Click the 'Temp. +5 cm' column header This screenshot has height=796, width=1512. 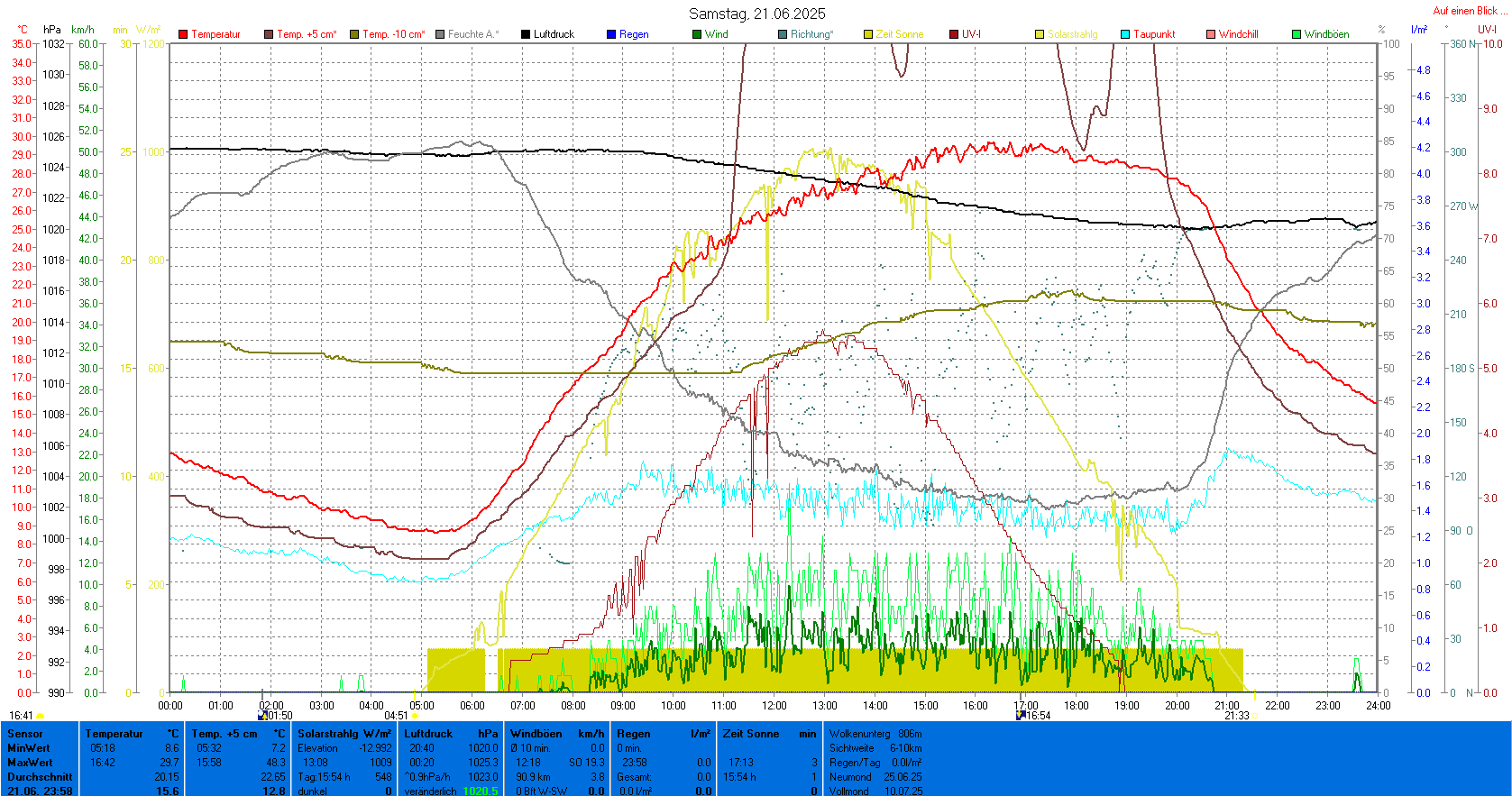225,734
